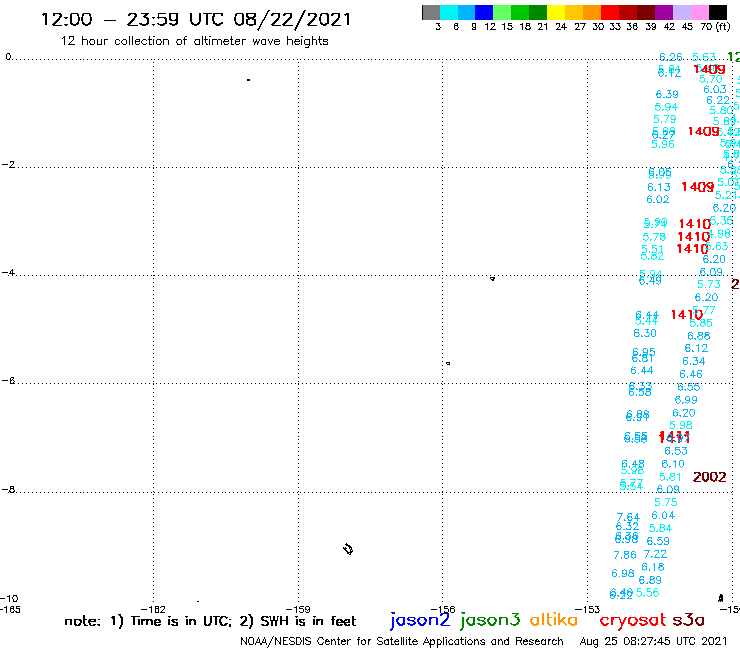
Task: Click the orange 'altika' satellite label
Action: tap(553, 620)
